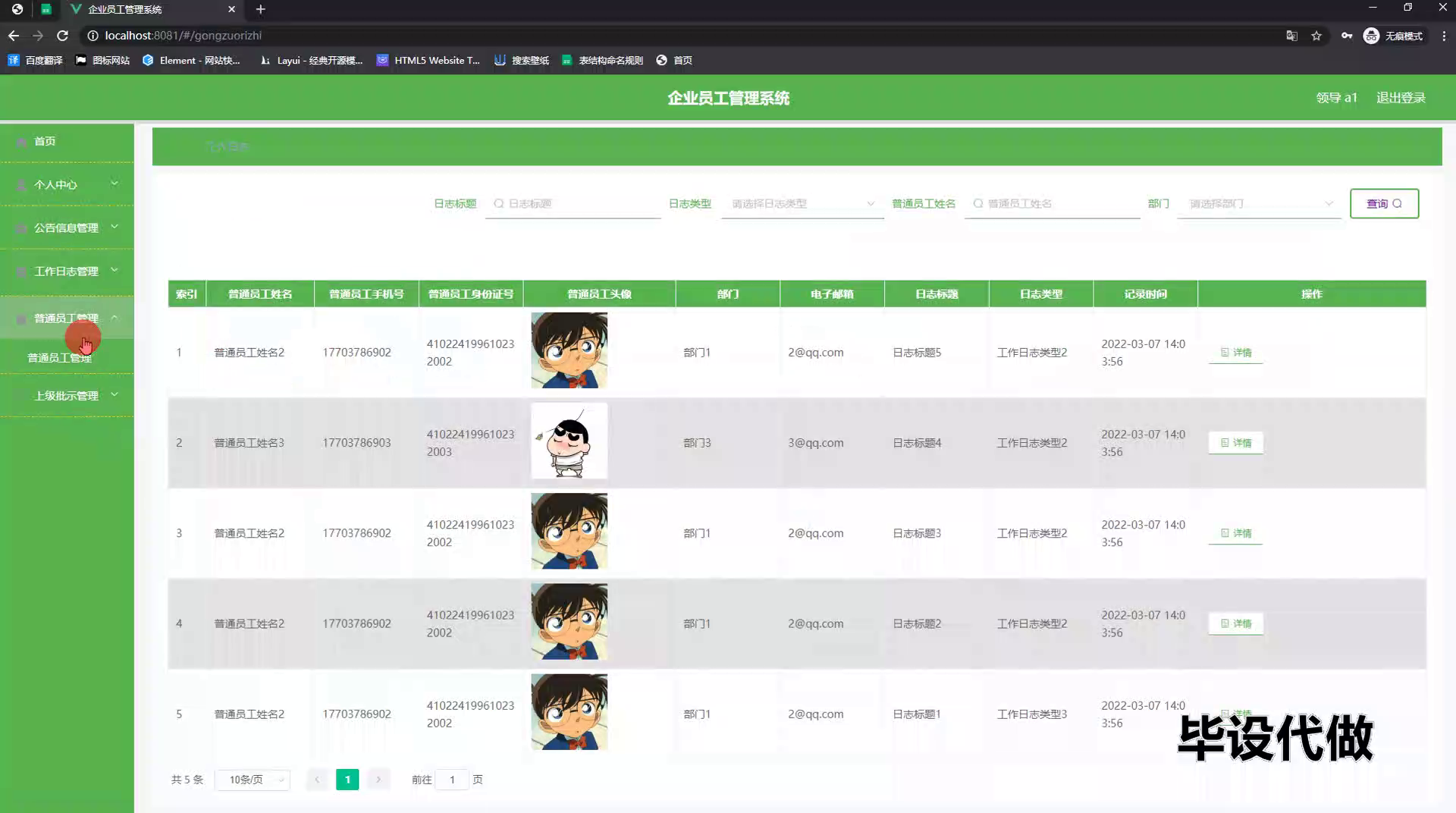Click the browser back arrow icon
This screenshot has height=813, width=1456.
pyautogui.click(x=14, y=36)
